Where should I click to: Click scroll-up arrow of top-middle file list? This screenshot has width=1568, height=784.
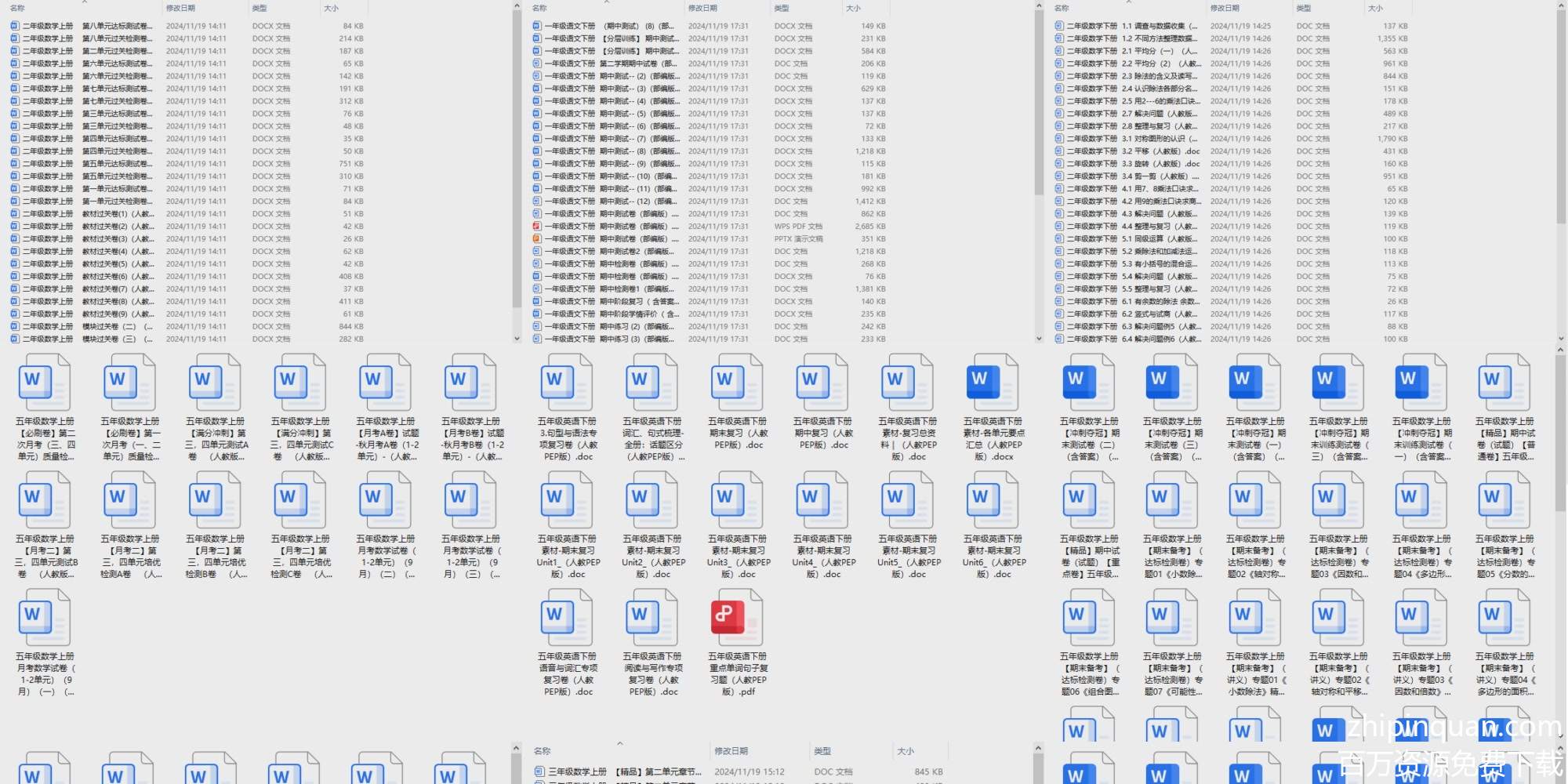tap(1039, 7)
